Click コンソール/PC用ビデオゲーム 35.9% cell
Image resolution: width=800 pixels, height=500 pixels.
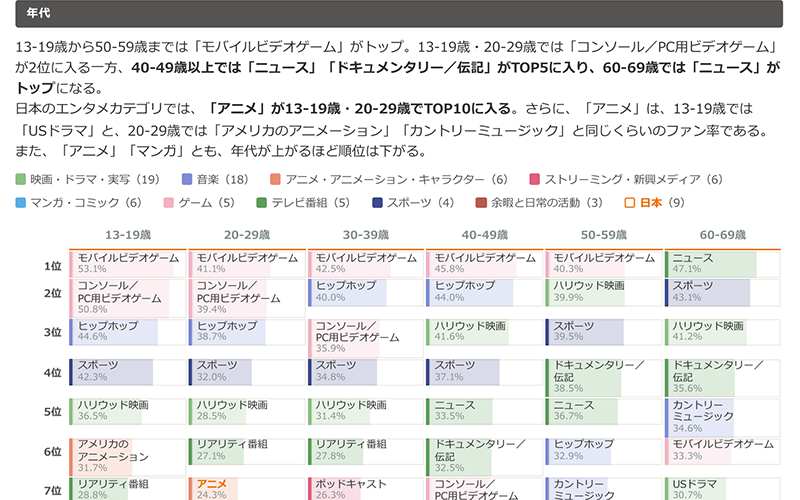click(366, 338)
